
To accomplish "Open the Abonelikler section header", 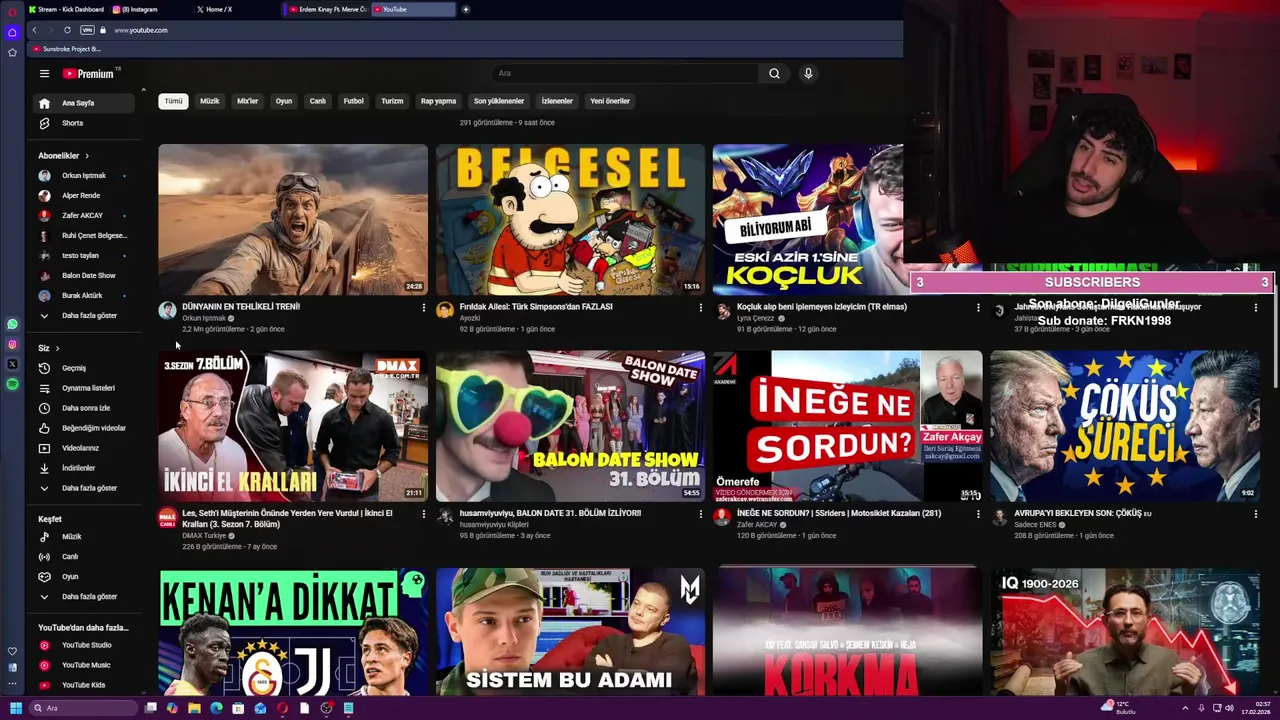I will coord(63,156).
